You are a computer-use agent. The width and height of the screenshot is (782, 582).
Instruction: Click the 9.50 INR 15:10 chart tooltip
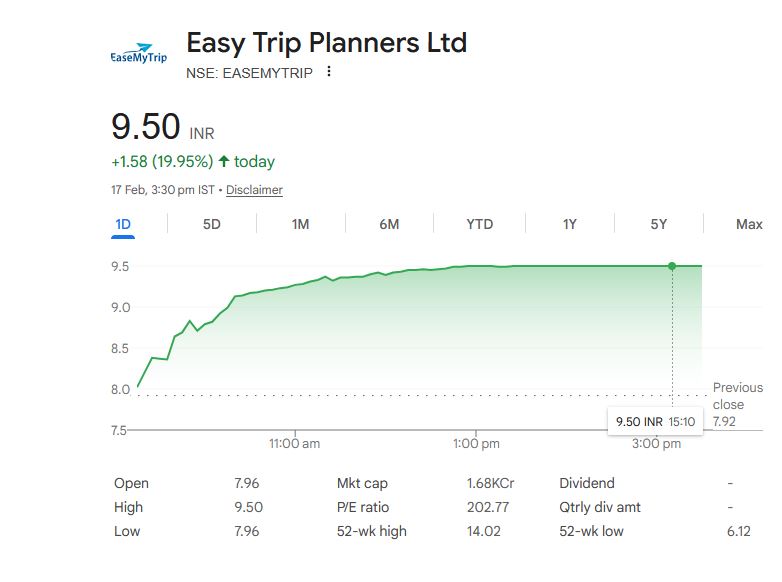click(x=655, y=422)
